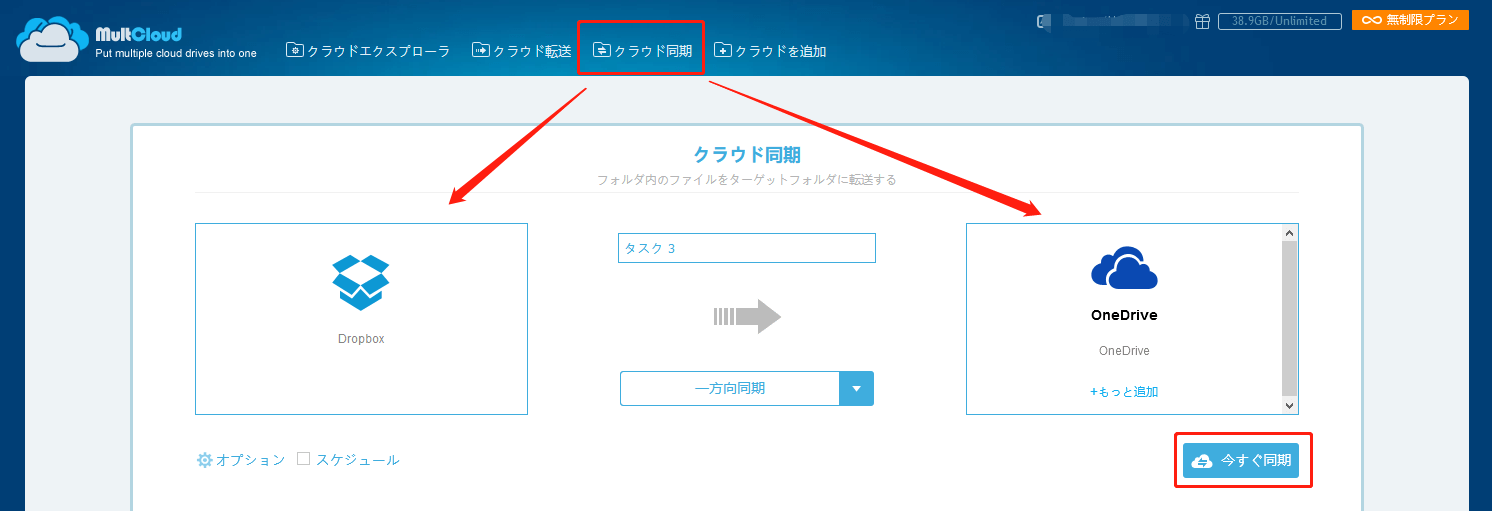Open クラウドを追加 menu item
Viewport: 1492px width, 511px height.
click(x=770, y=50)
